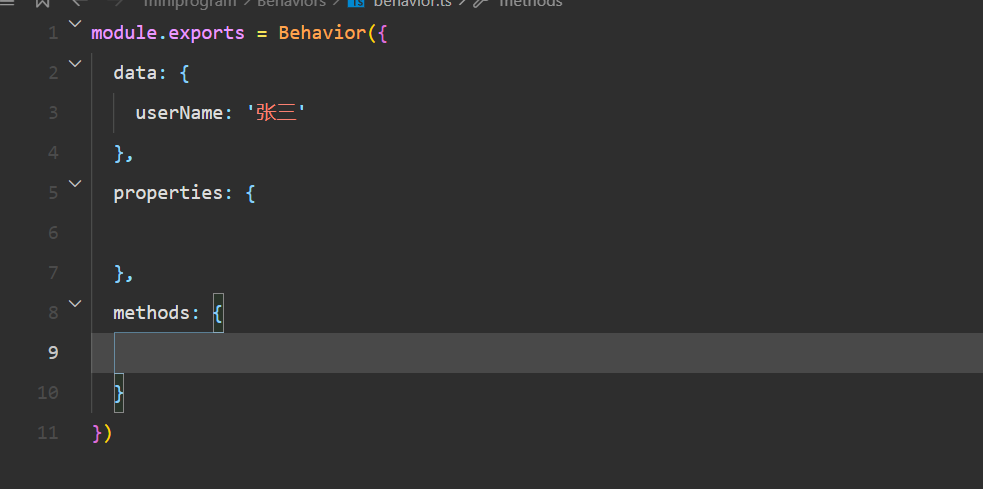Select line number 3 in gutter
The image size is (983, 489).
52,113
